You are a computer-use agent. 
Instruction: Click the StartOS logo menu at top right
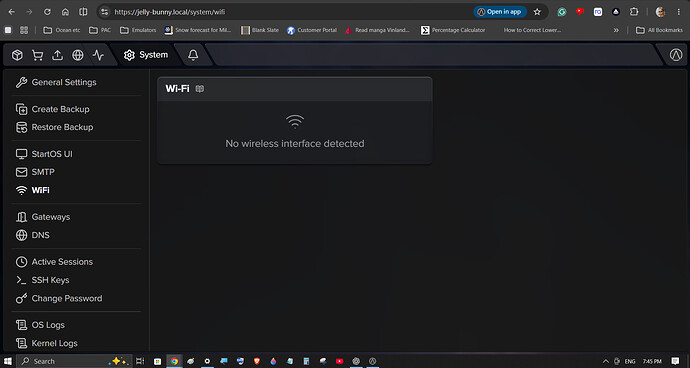[676, 55]
